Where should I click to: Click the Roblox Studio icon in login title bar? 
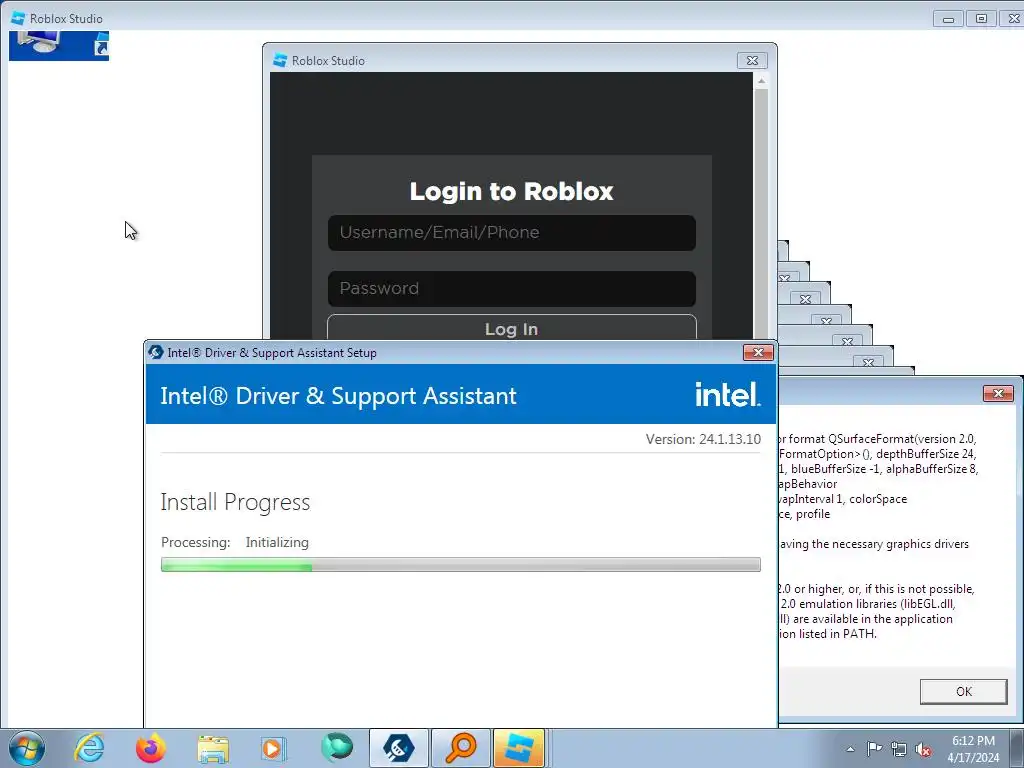[x=280, y=60]
